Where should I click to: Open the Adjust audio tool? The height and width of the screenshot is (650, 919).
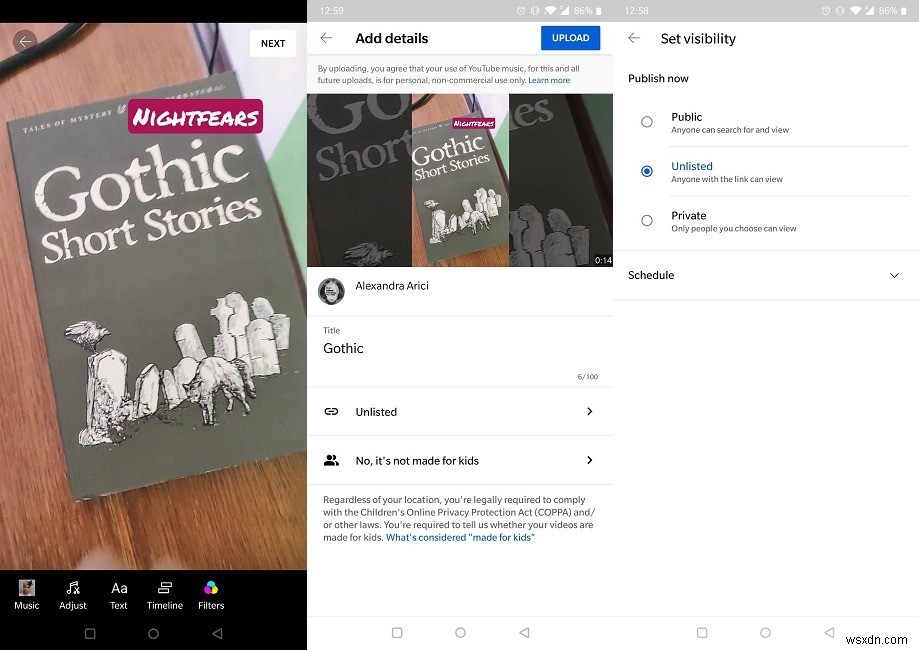(73, 595)
